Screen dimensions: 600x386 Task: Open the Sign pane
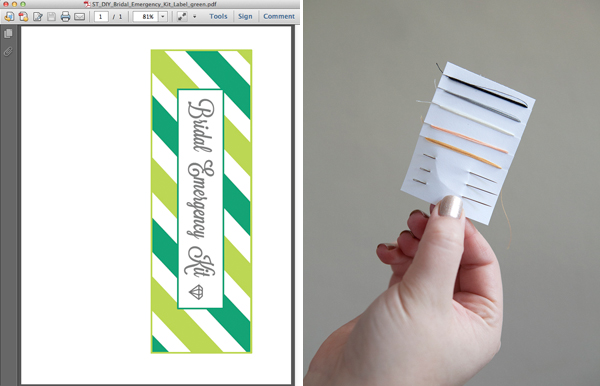pyautogui.click(x=245, y=16)
